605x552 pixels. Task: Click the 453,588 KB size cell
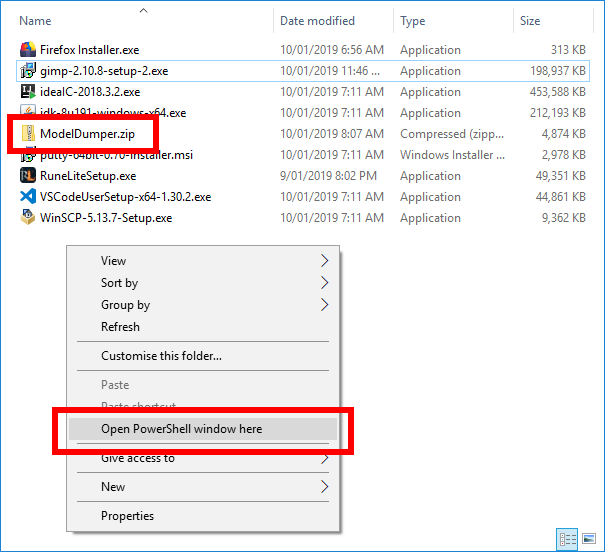558,92
